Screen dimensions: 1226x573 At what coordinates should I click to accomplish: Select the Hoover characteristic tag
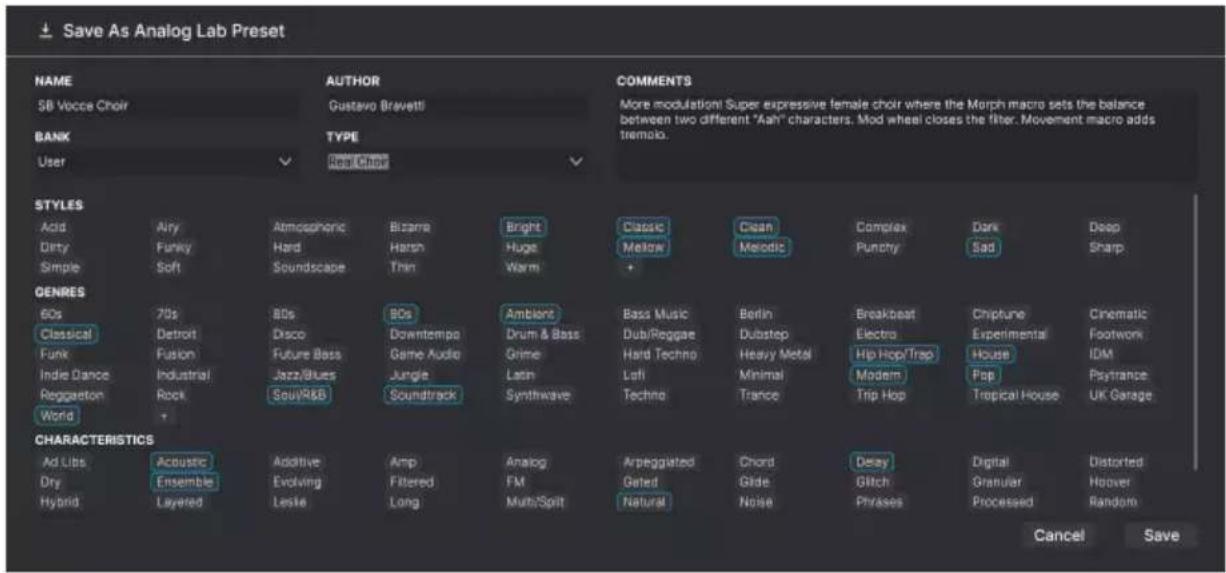coord(1110,482)
